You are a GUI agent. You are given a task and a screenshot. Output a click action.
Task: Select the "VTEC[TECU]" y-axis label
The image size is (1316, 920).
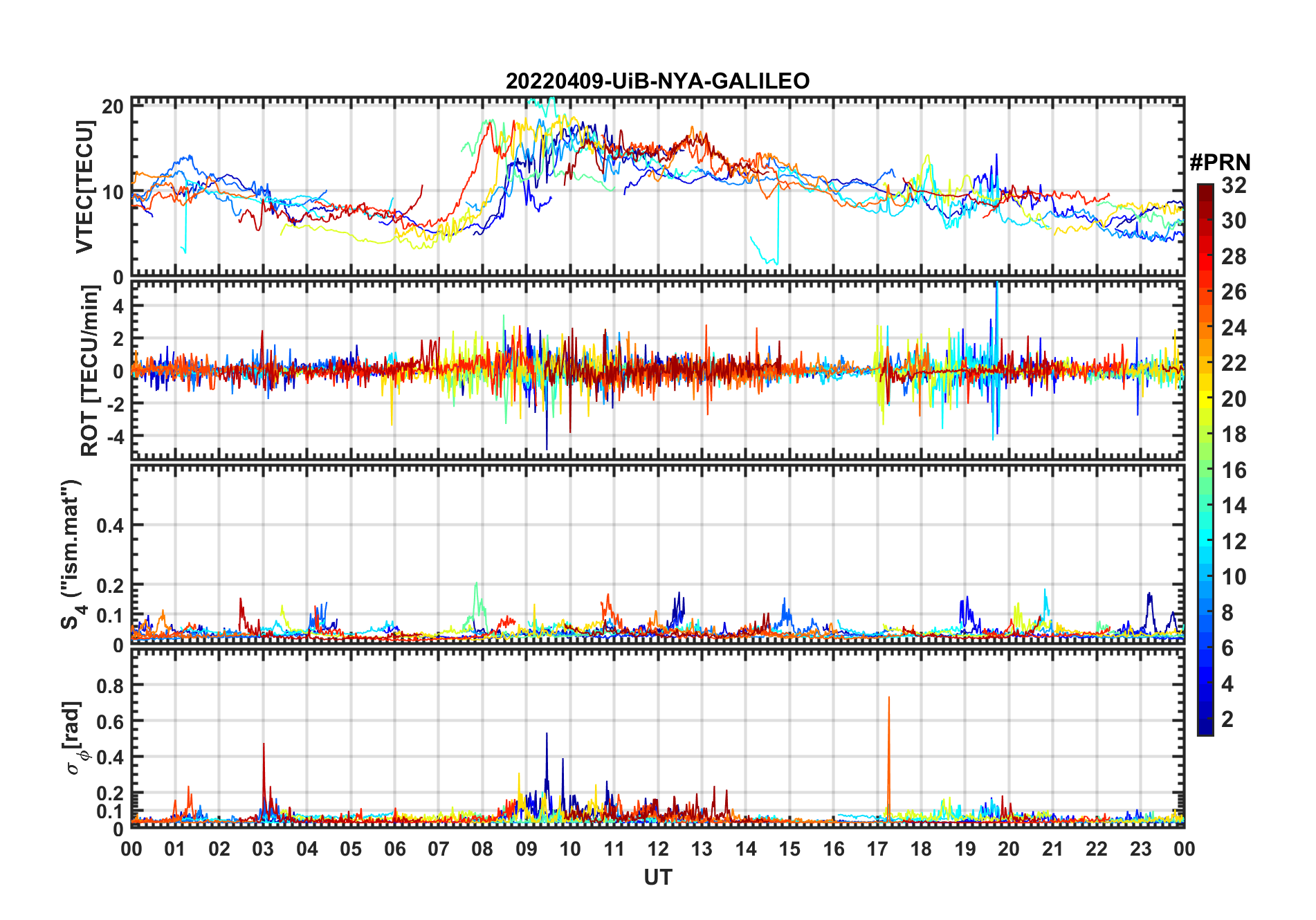tap(84, 187)
